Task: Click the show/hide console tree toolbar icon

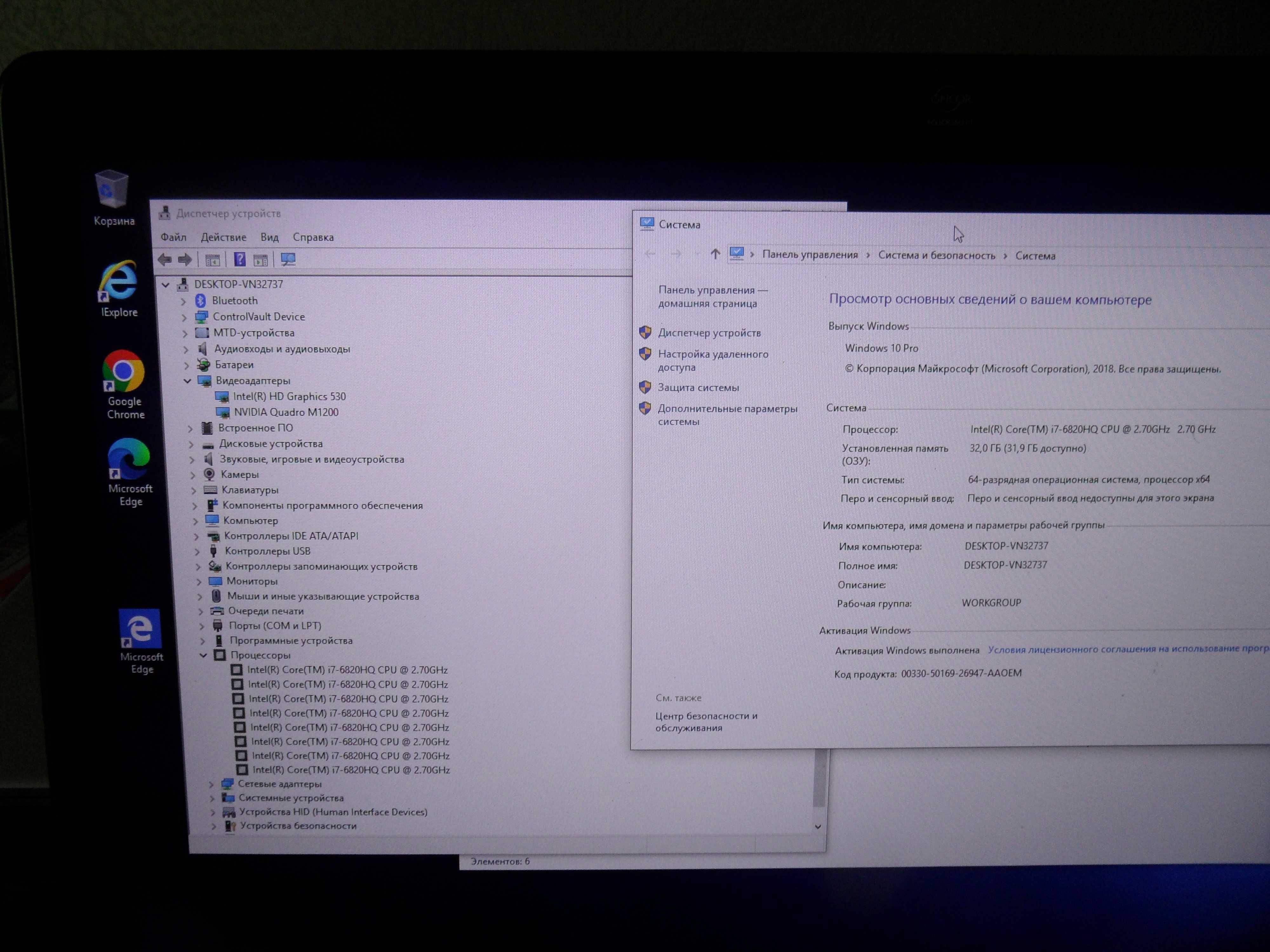Action: (212, 260)
